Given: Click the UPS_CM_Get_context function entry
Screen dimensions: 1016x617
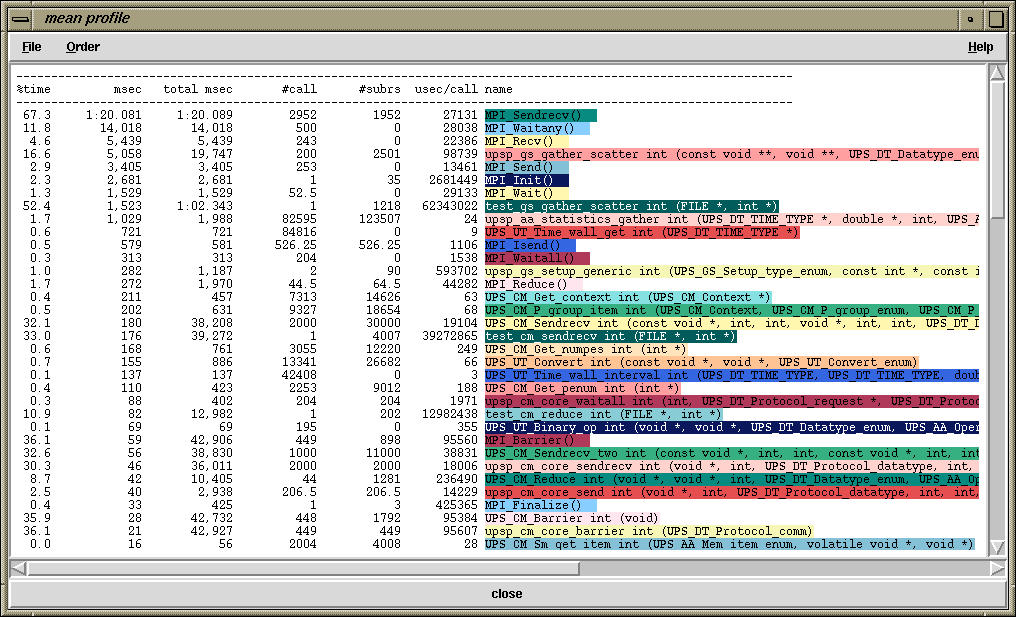Looking at the screenshot, I should pyautogui.click(x=629, y=297).
